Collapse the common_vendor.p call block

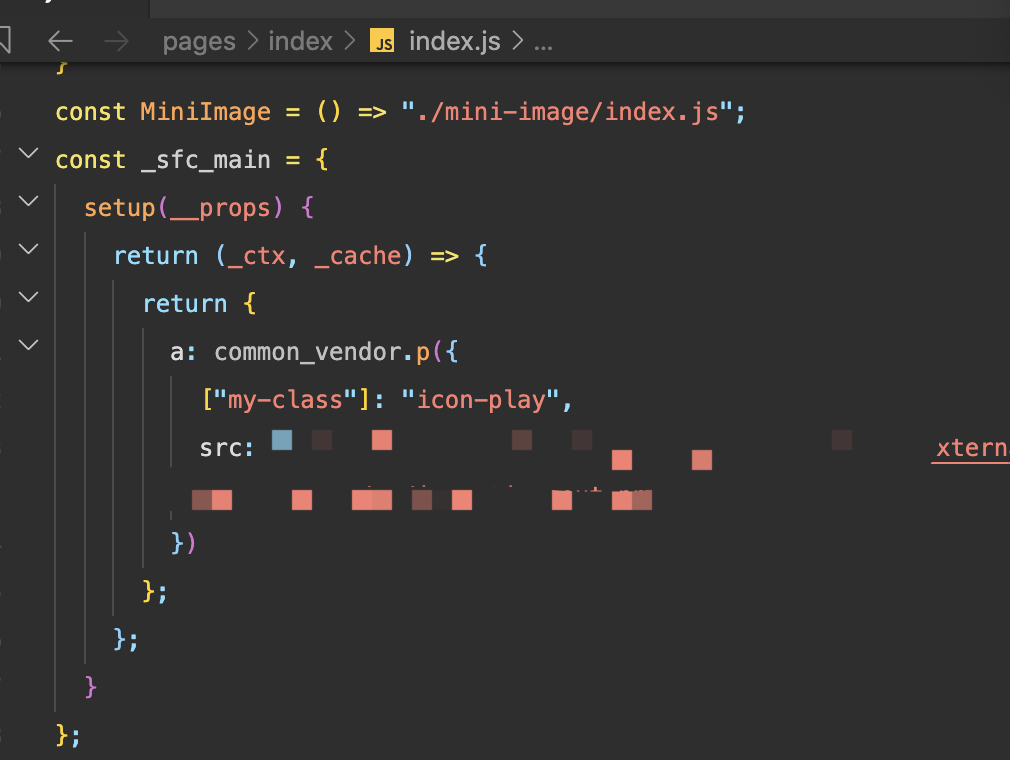tap(28, 344)
